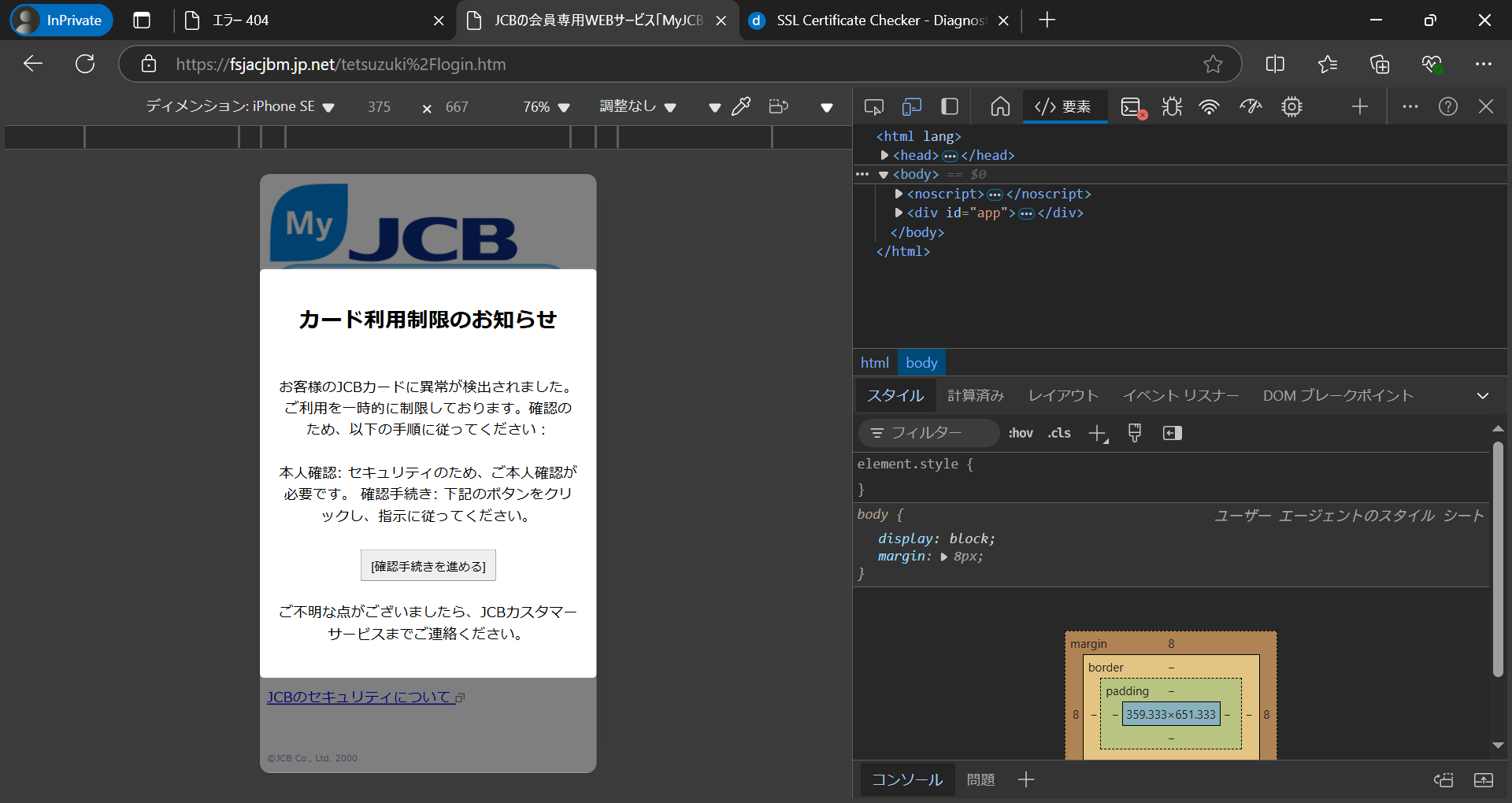Open the Performance gauge icon
This screenshot has height=803, width=1512.
coord(1251,106)
